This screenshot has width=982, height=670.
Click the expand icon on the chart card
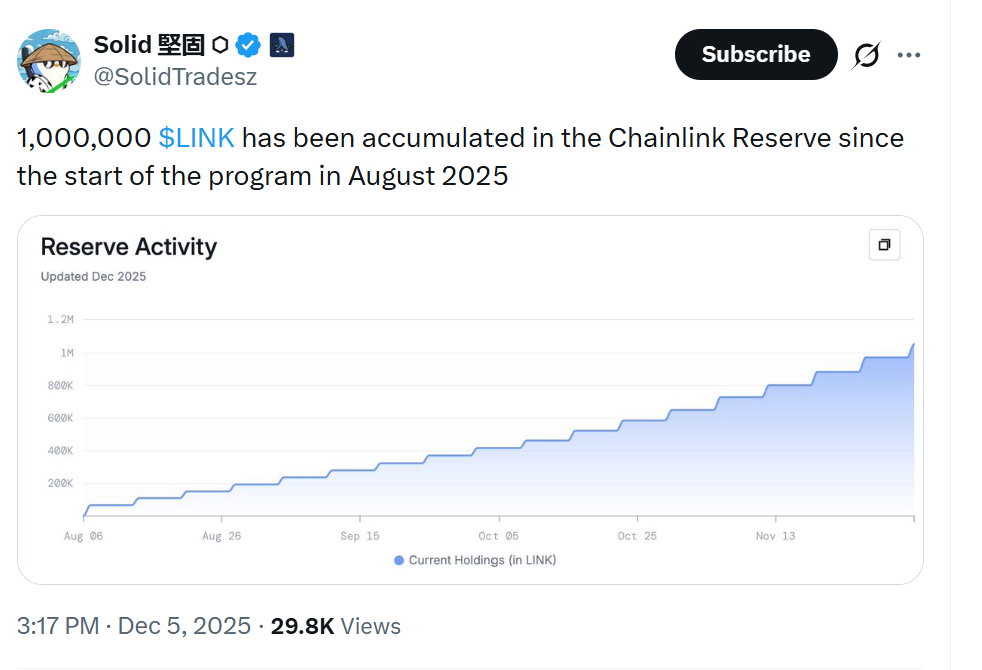click(x=883, y=245)
